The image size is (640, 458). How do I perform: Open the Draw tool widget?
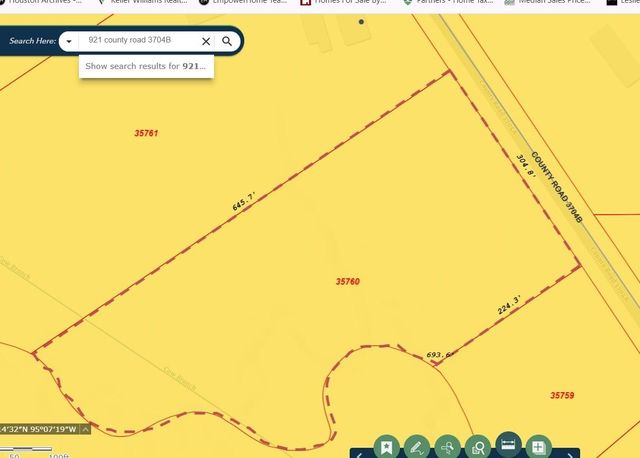click(x=417, y=447)
